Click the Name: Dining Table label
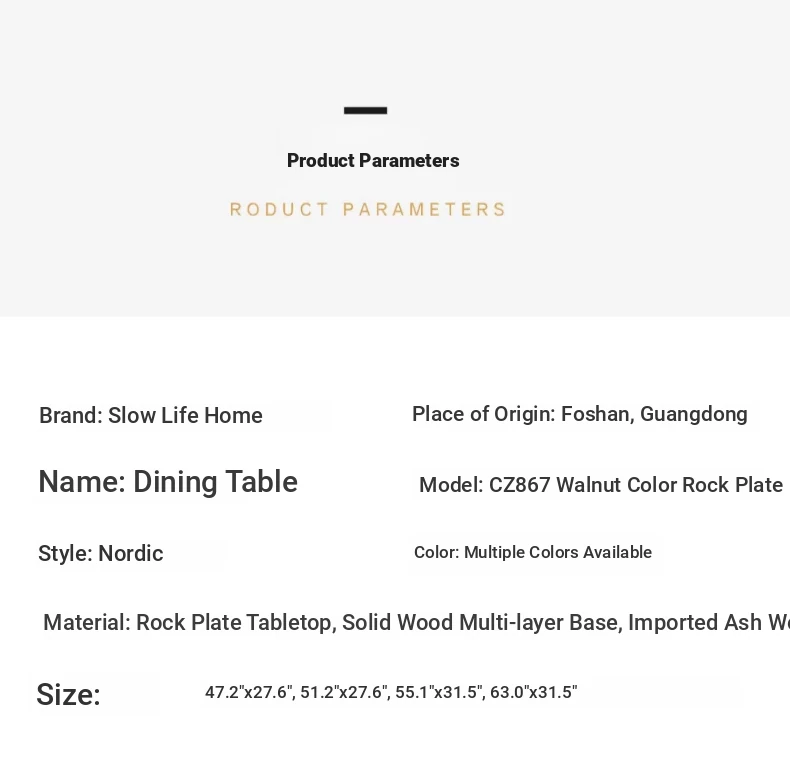790x769 pixels. click(168, 481)
